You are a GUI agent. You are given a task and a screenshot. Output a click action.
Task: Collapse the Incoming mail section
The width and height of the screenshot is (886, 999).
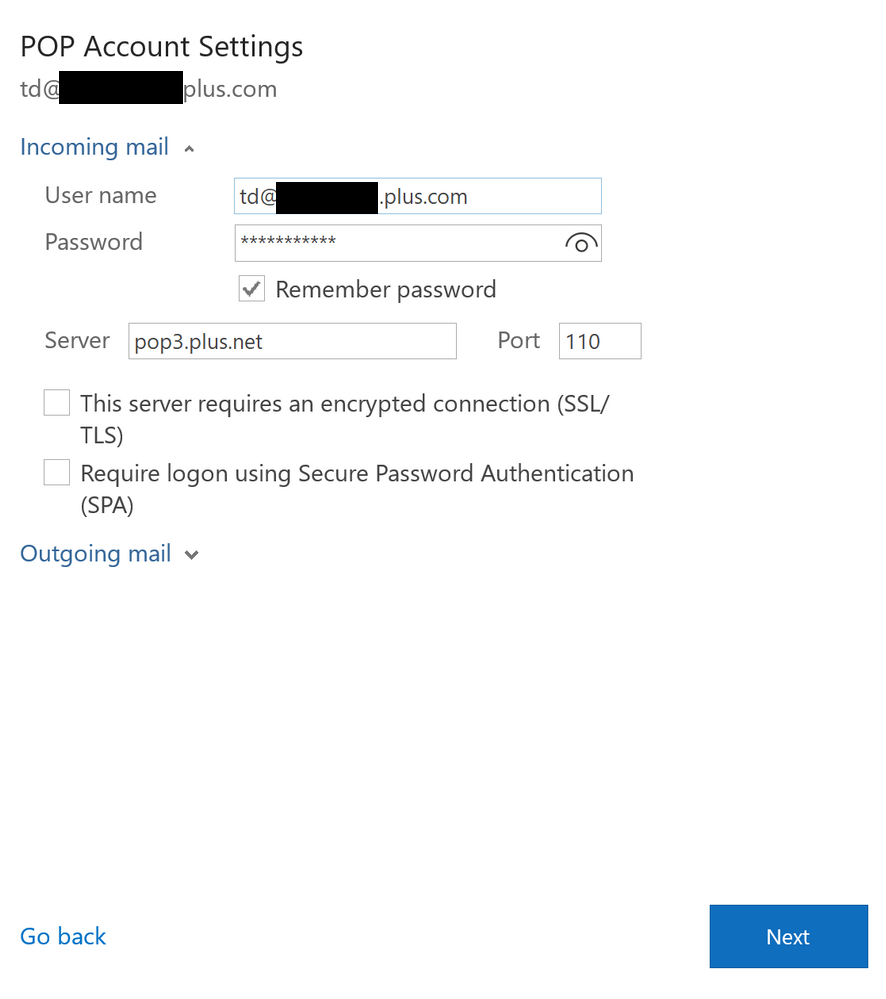(189, 146)
